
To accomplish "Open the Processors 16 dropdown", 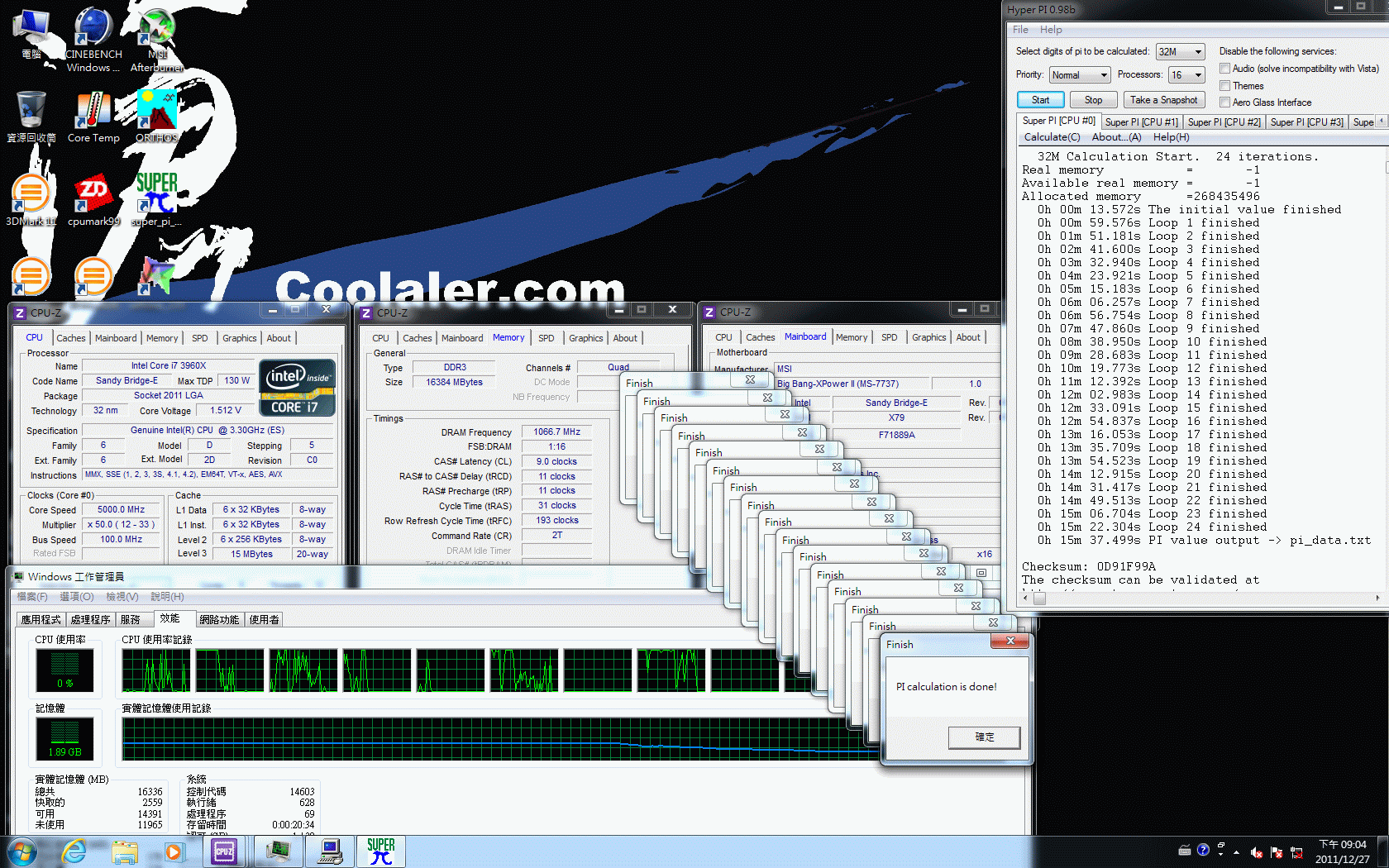I will tap(1186, 74).
